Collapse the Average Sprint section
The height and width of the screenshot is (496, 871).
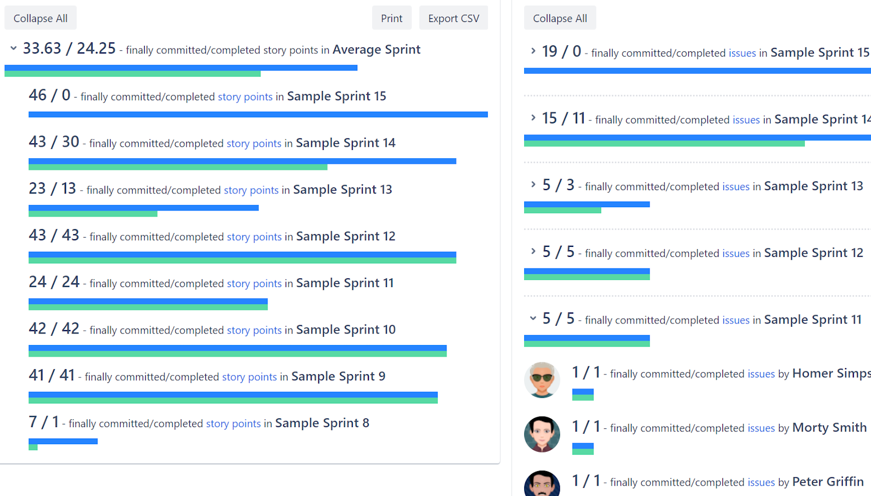tap(13, 49)
